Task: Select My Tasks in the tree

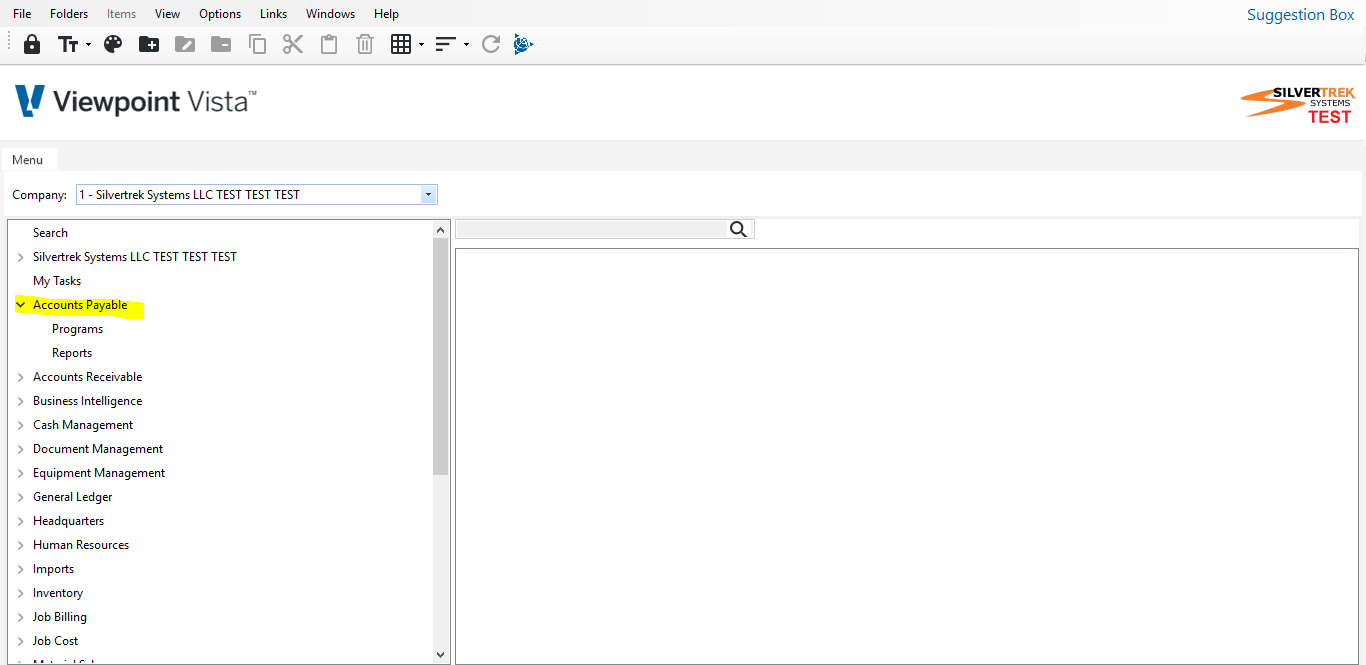Action: [x=57, y=281]
